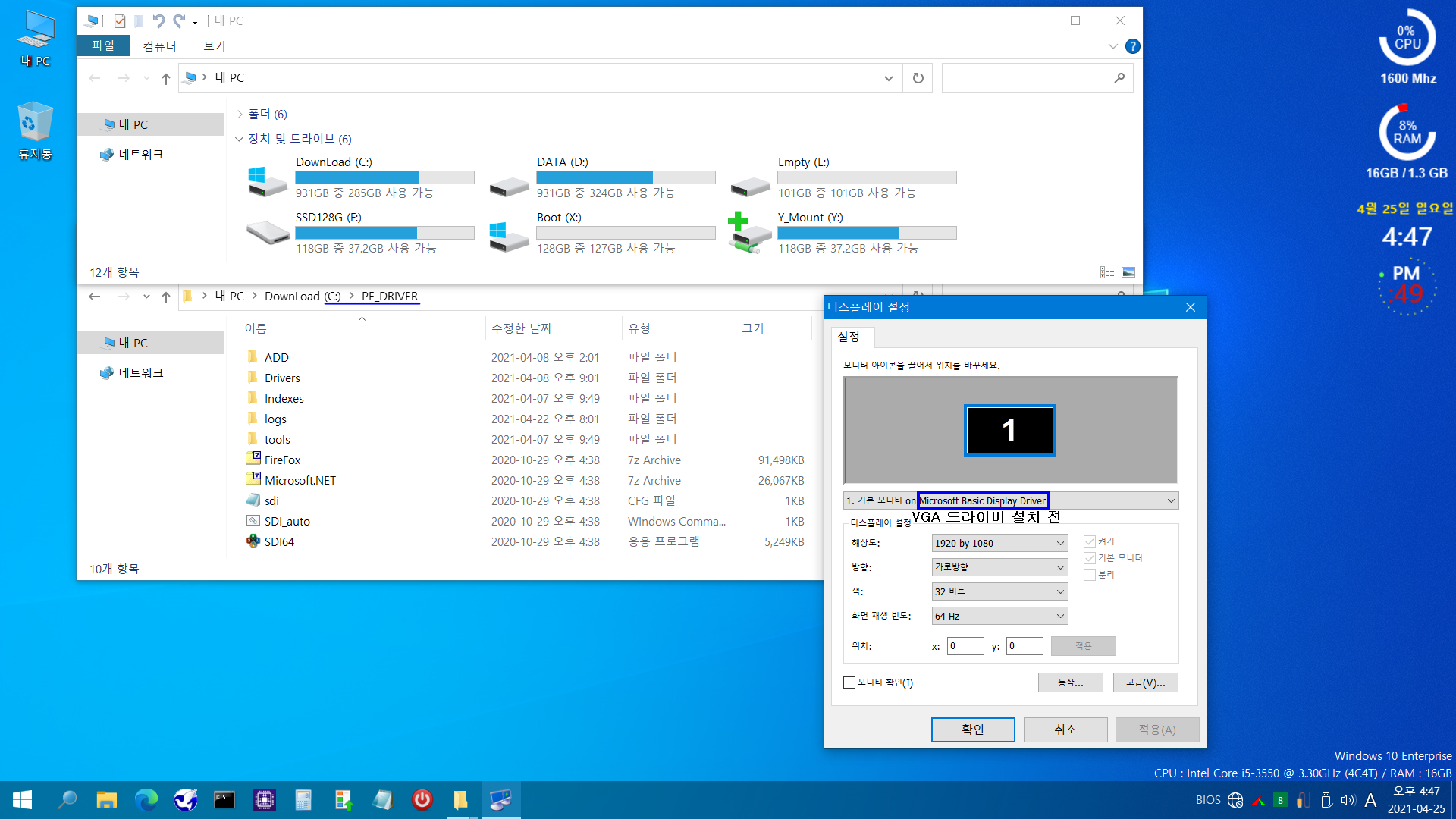Click the properties checkmark icon in title bar
Image resolution: width=1456 pixels, height=819 pixels.
point(119,20)
